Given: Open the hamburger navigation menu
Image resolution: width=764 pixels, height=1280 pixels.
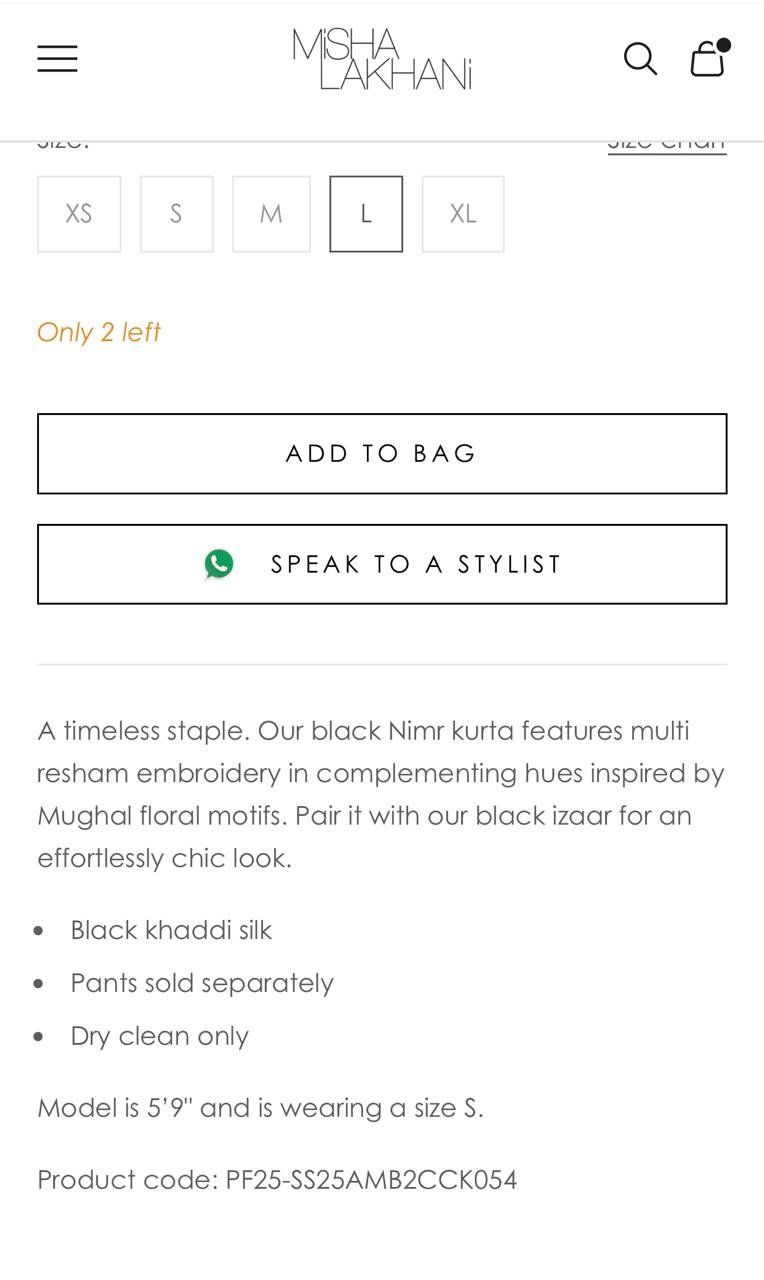Looking at the screenshot, I should [57, 59].
